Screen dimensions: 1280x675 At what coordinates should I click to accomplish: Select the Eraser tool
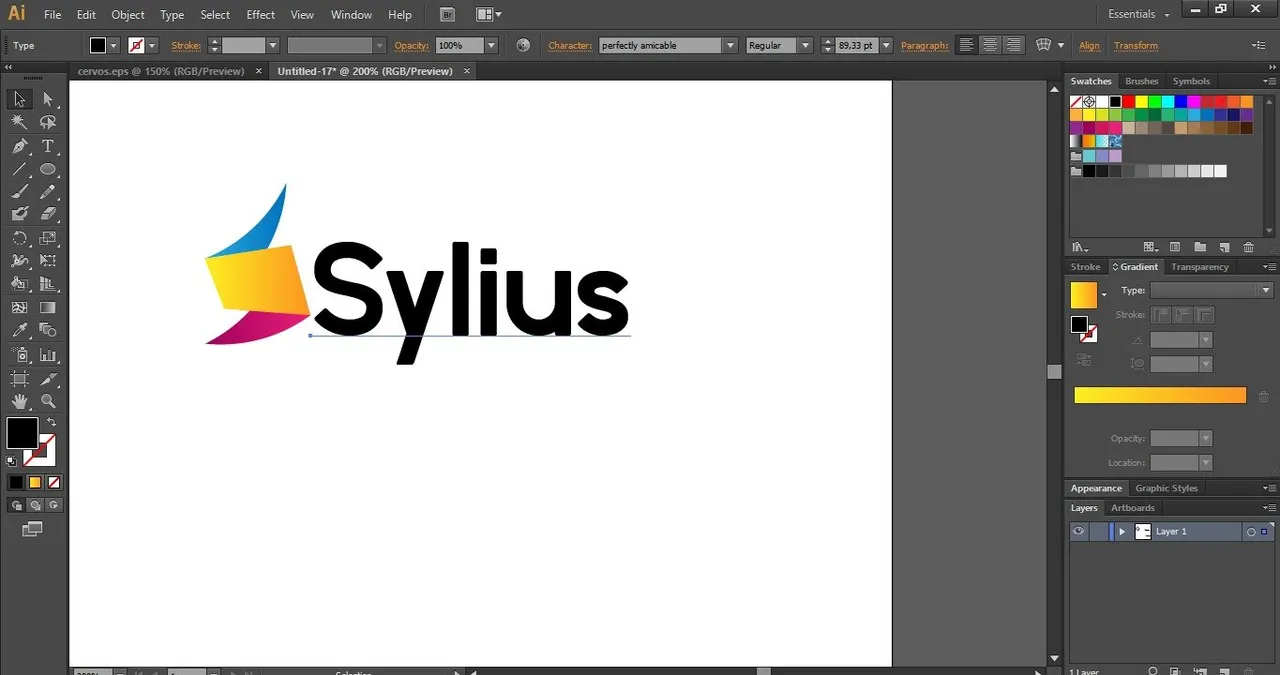48,214
